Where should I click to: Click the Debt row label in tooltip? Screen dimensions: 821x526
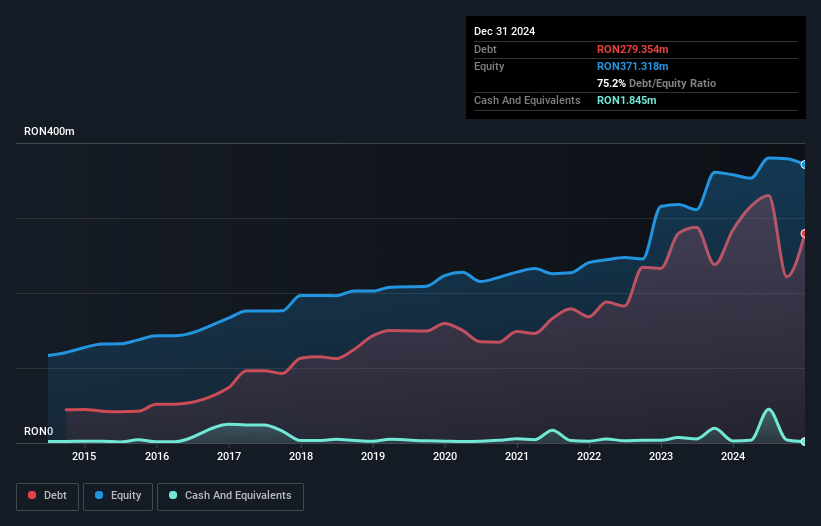(485, 49)
